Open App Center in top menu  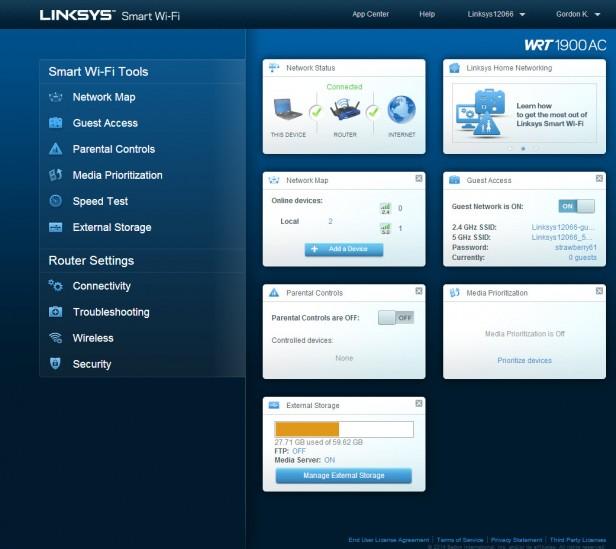pyautogui.click(x=370, y=14)
